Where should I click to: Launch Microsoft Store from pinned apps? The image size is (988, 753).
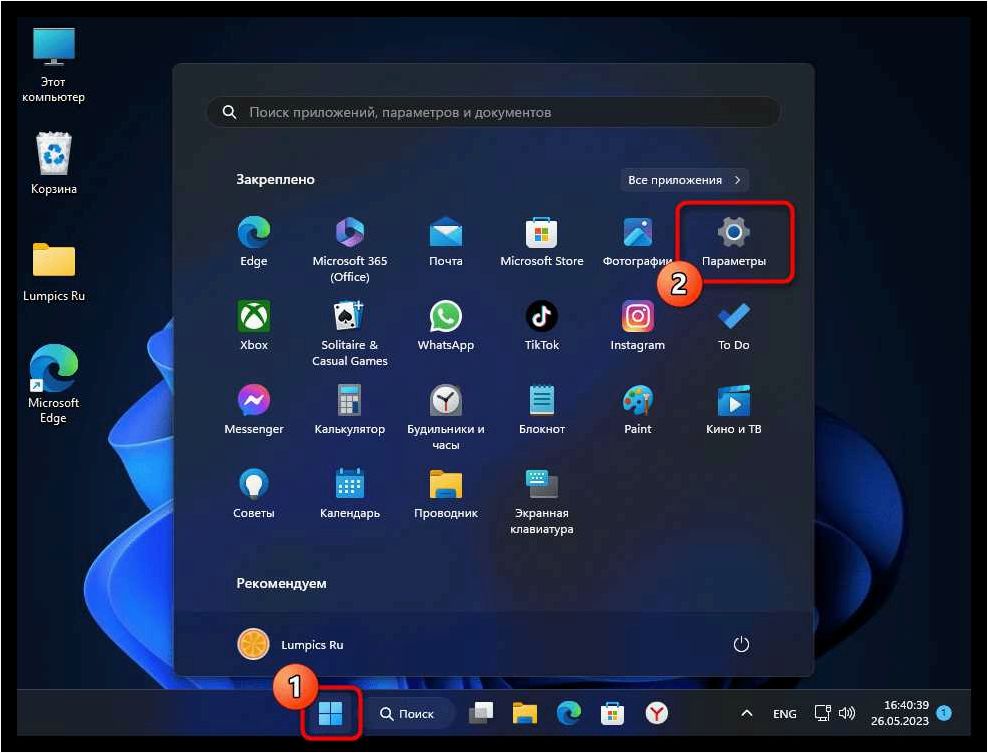[541, 241]
